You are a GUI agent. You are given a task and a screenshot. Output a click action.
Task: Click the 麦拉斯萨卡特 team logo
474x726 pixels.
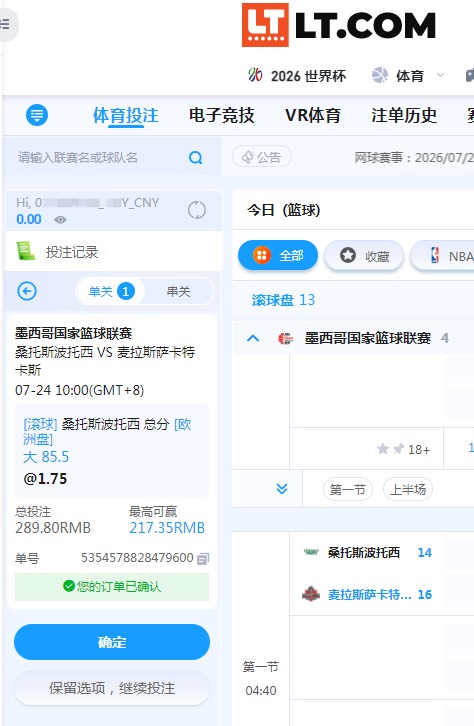(x=311, y=594)
